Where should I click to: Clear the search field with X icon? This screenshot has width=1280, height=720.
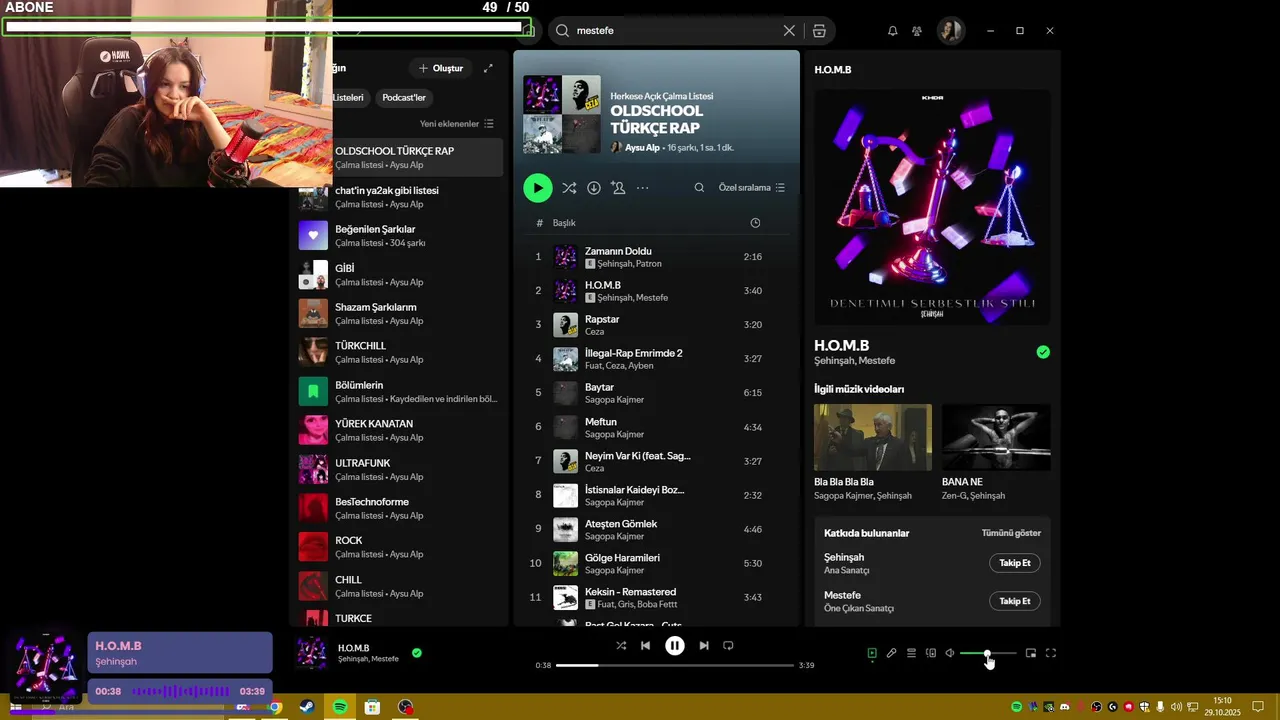789,31
